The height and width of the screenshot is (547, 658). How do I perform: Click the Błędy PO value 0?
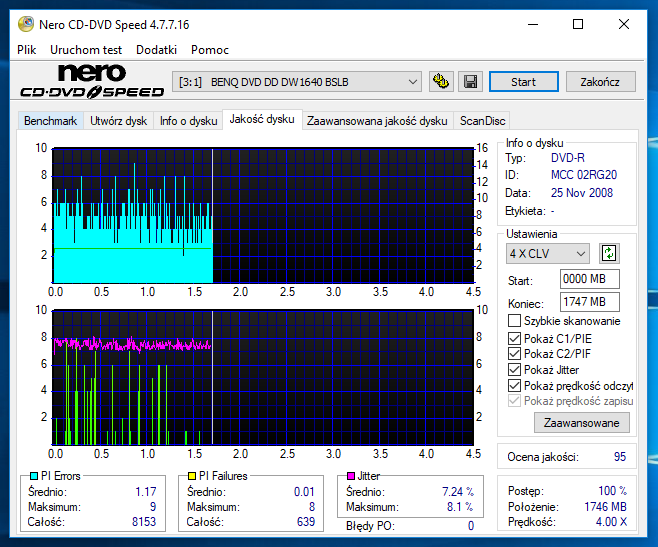[471, 526]
